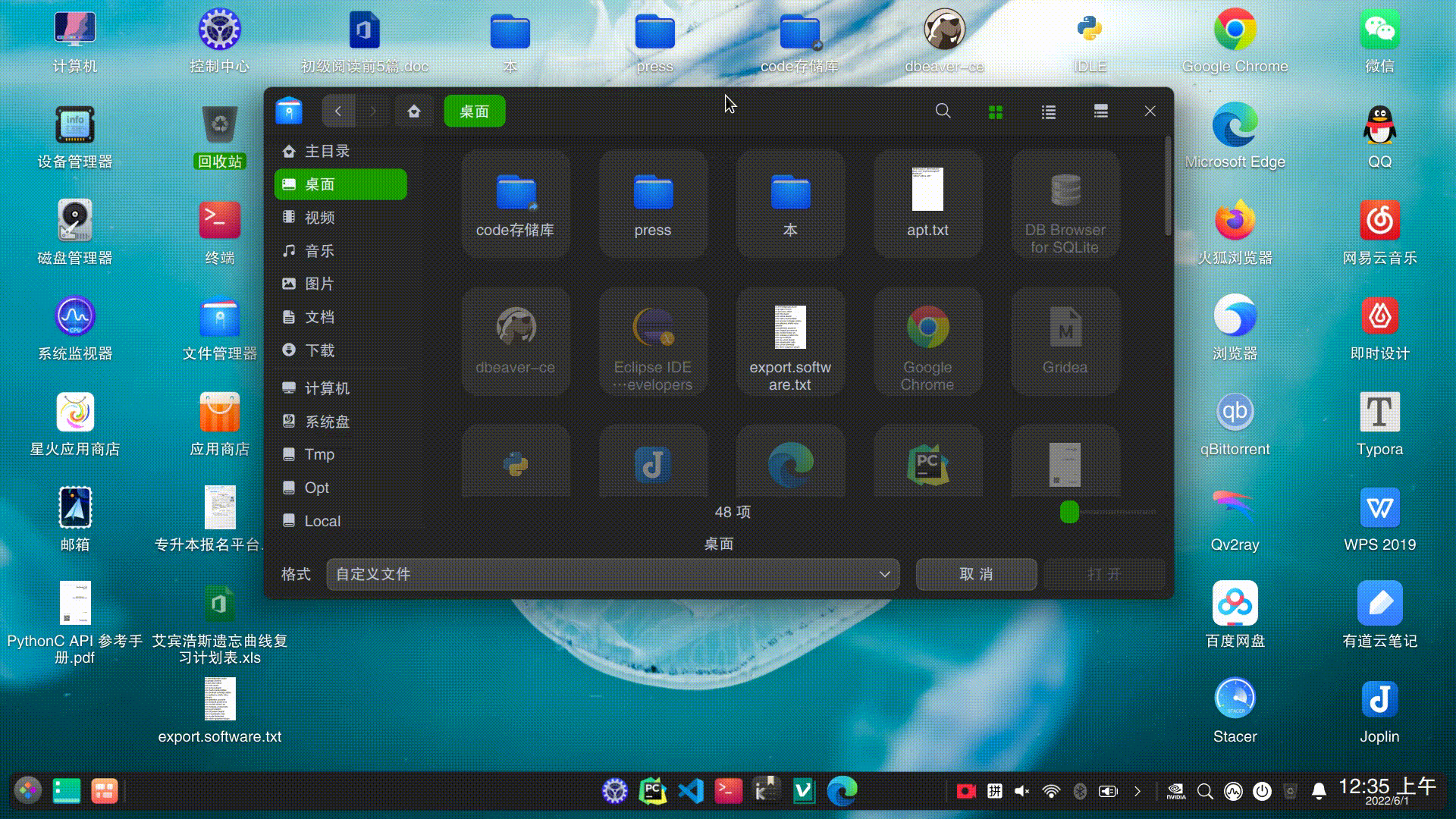Switch to icon grid view mode
This screenshot has height=819, width=1456.
(996, 111)
